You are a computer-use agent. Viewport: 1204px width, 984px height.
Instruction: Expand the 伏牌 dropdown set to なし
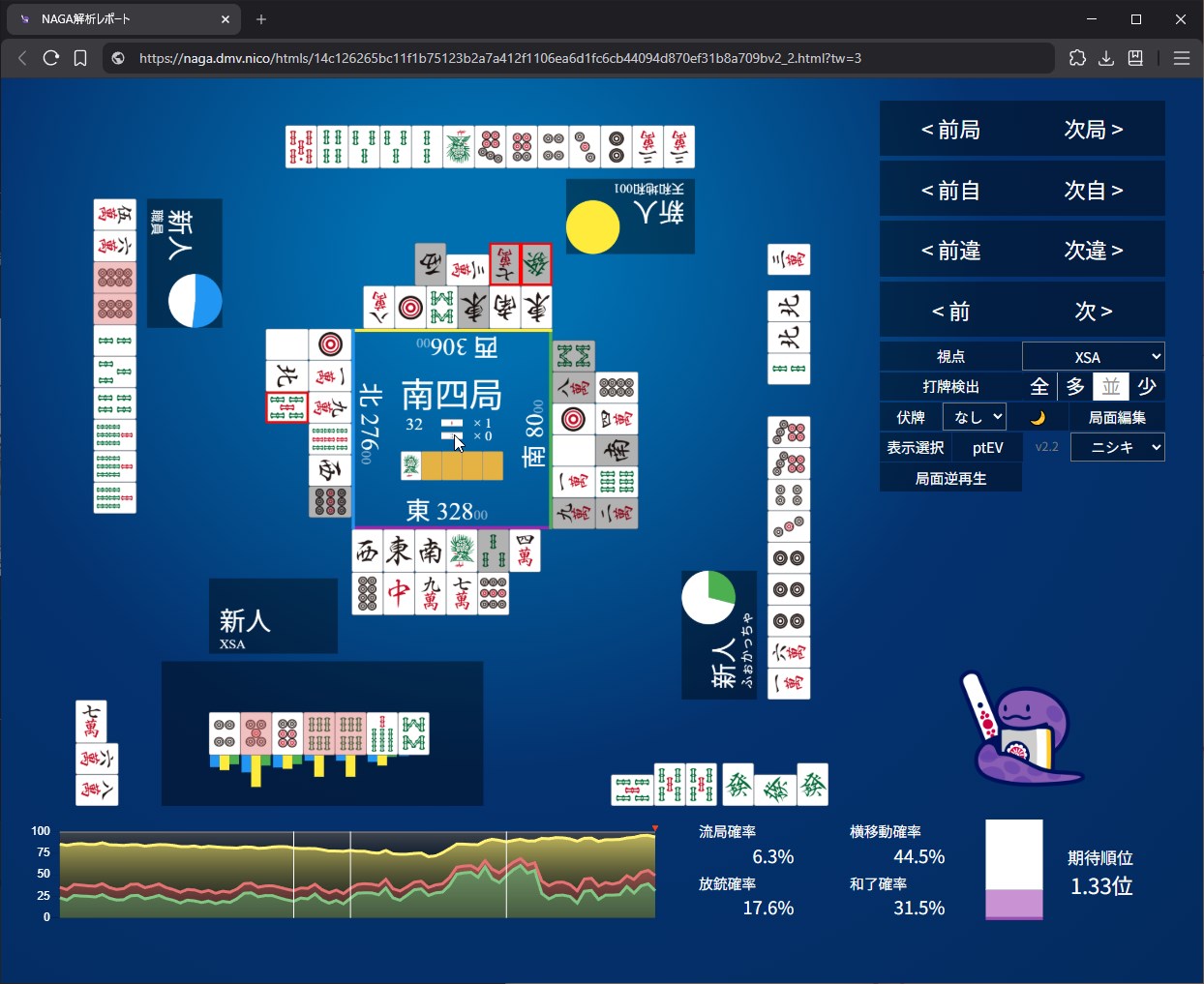pyautogui.click(x=974, y=417)
